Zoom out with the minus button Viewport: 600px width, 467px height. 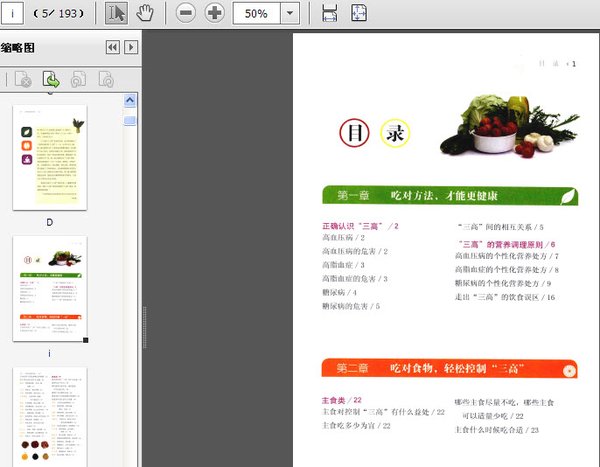coord(186,13)
